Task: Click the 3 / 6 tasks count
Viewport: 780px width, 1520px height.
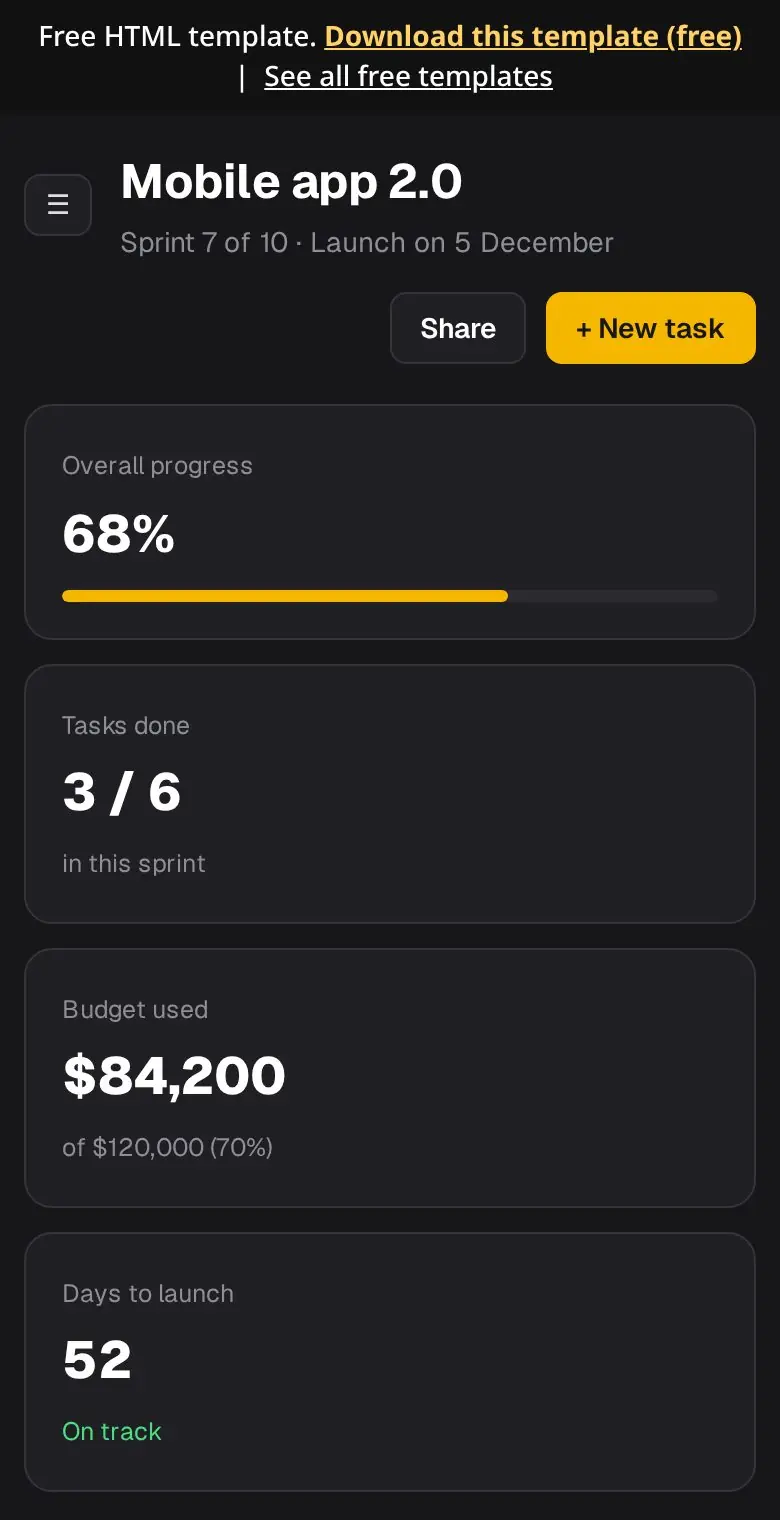Action: pos(121,793)
